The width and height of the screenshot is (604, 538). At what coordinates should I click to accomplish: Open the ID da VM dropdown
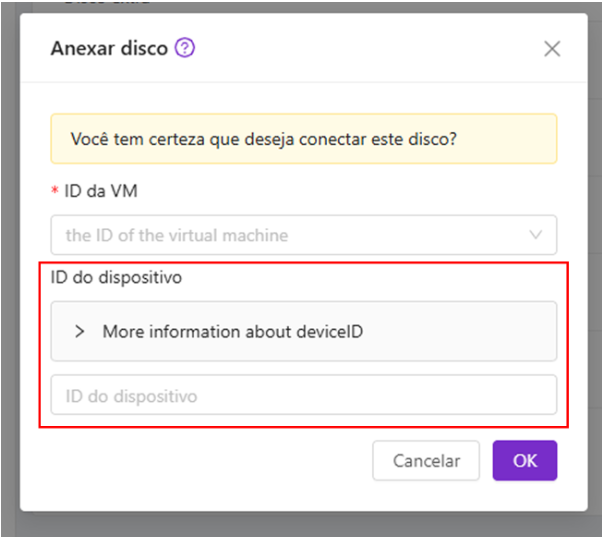[x=304, y=235]
